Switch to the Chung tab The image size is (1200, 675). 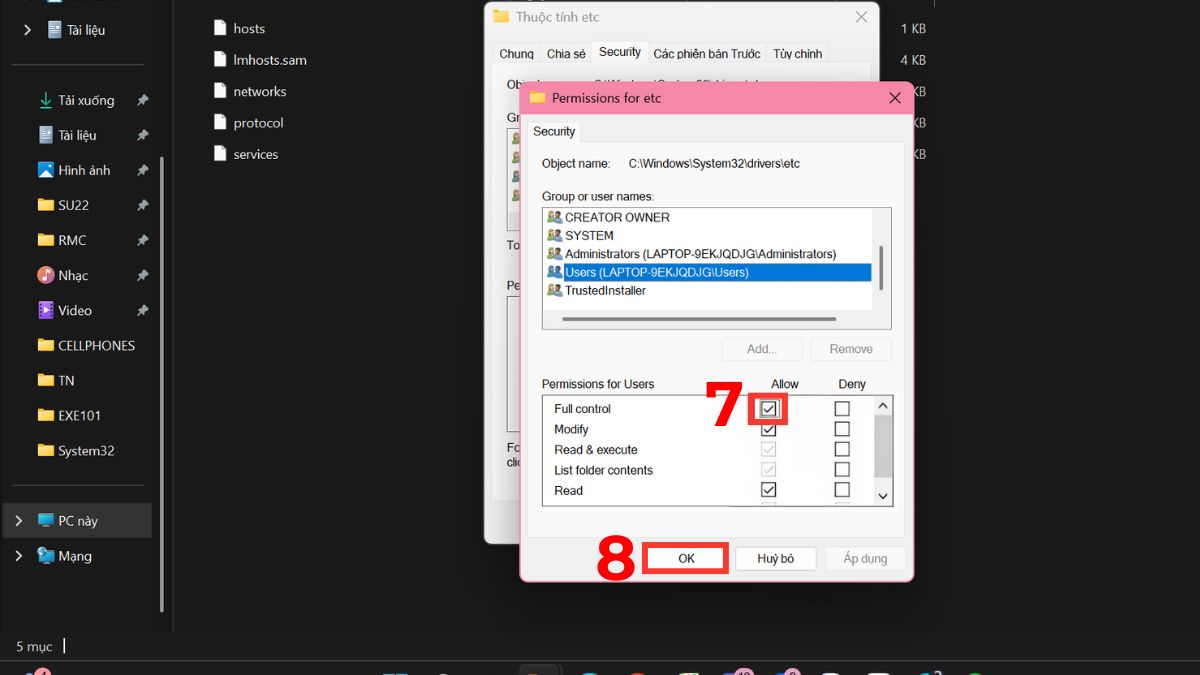tap(515, 52)
